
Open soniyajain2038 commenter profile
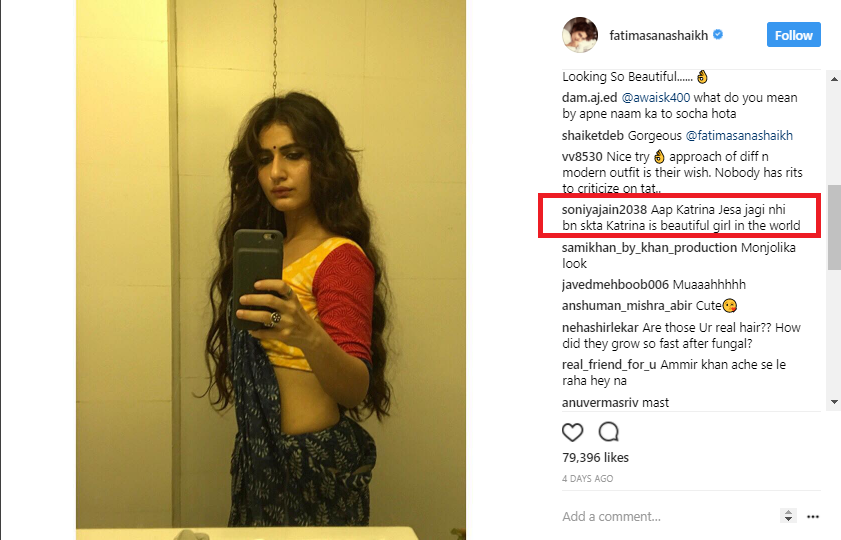604,210
